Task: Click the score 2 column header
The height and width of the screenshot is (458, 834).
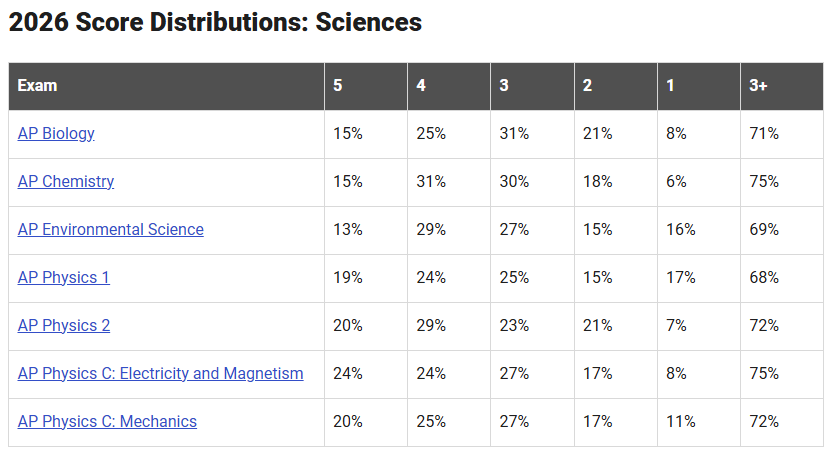Action: [616, 86]
